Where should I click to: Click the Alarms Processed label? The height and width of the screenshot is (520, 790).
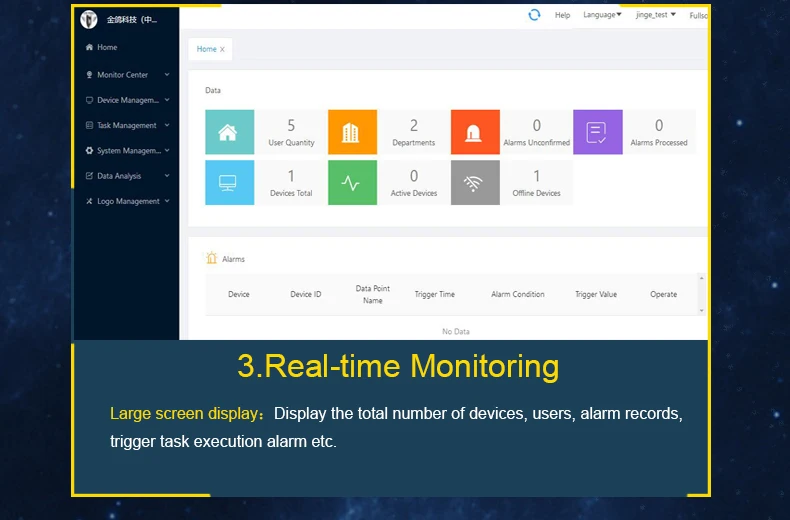pos(659,143)
